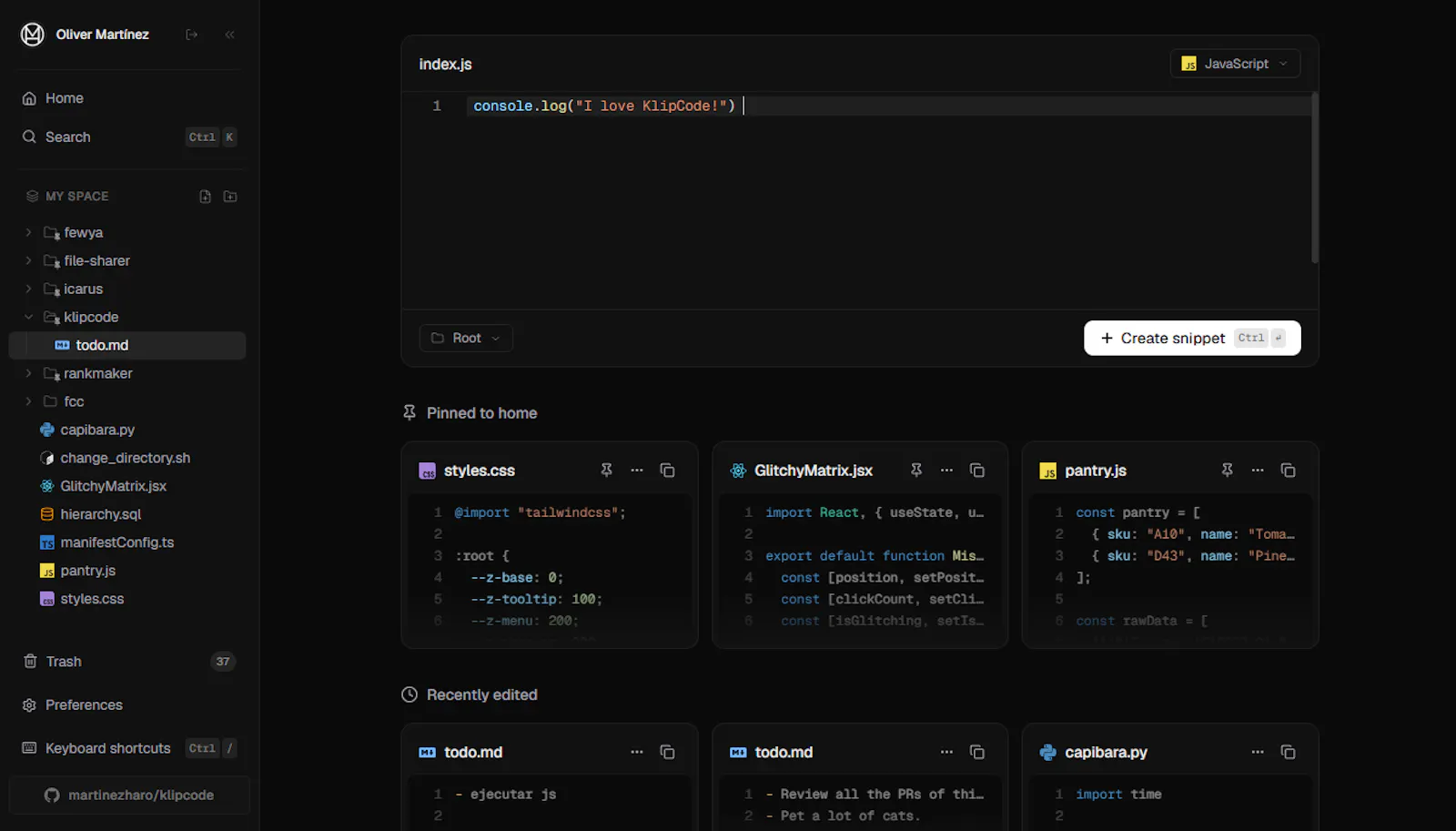This screenshot has height=831, width=1456.
Task: Expand the rankmaker folder
Action: coord(28,374)
